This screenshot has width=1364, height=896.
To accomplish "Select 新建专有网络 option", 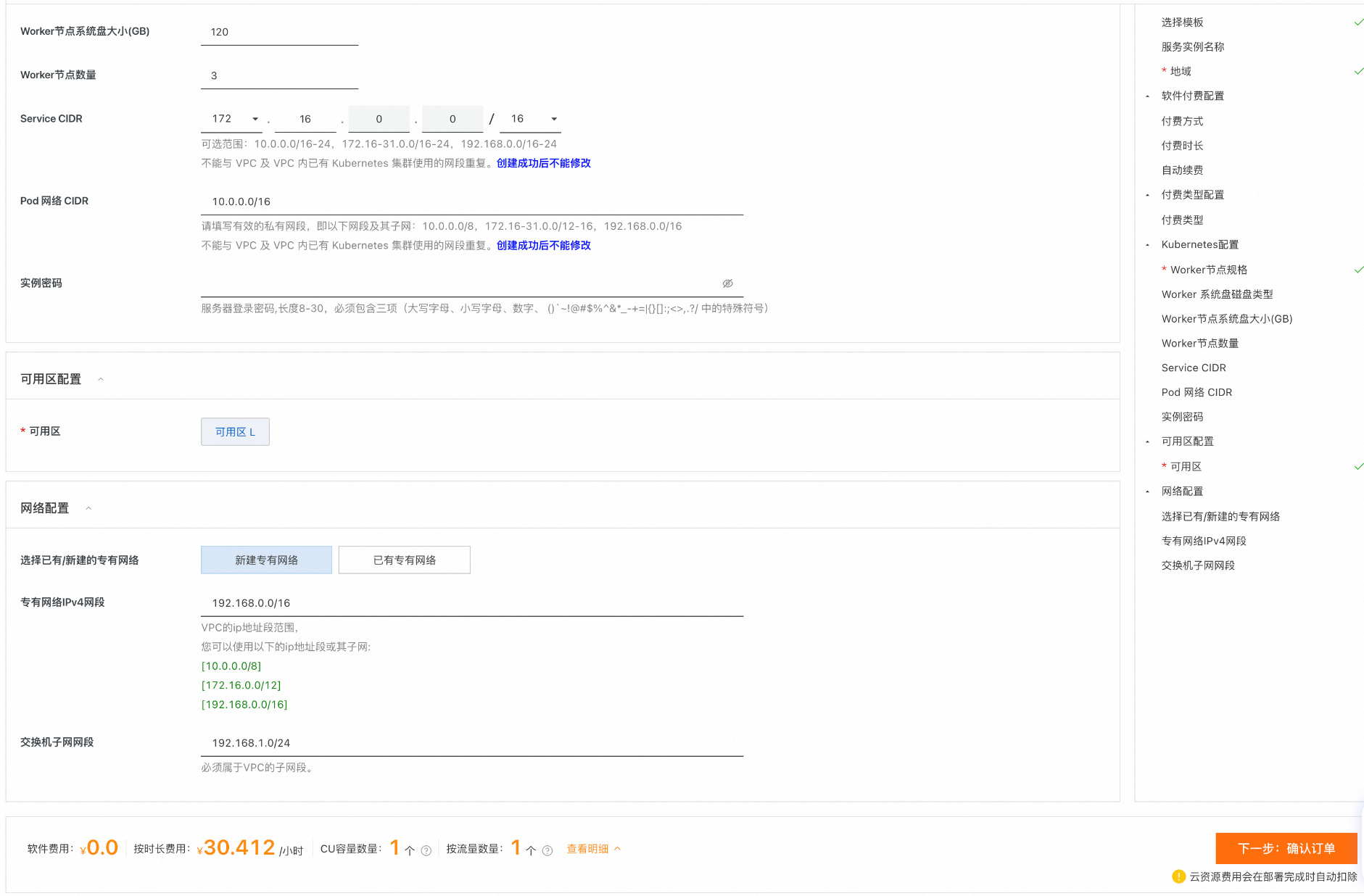I will click(266, 560).
